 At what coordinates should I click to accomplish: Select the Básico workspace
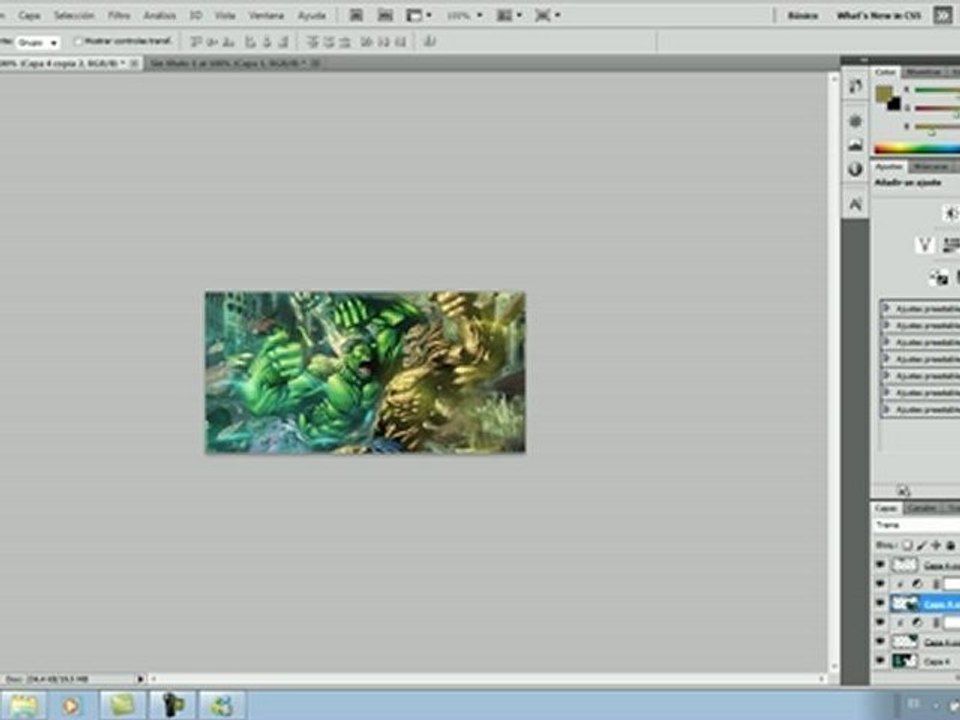click(803, 15)
